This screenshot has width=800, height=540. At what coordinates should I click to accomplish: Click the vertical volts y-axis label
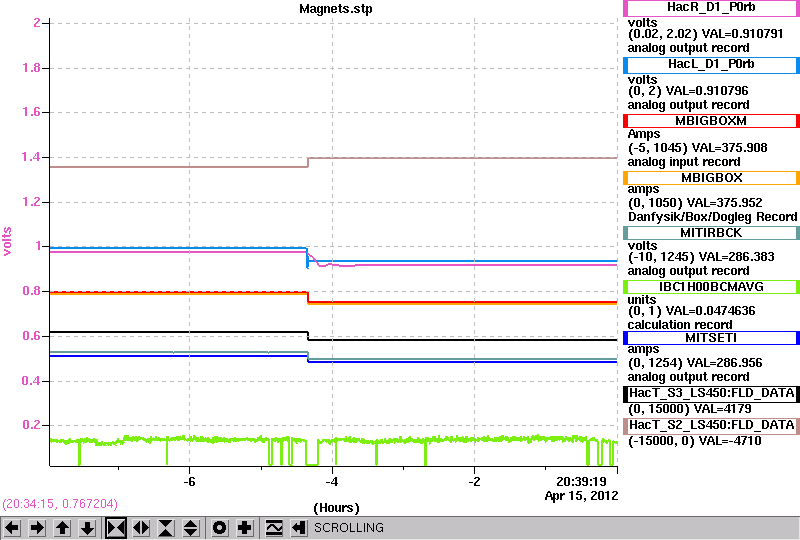tap(7, 241)
